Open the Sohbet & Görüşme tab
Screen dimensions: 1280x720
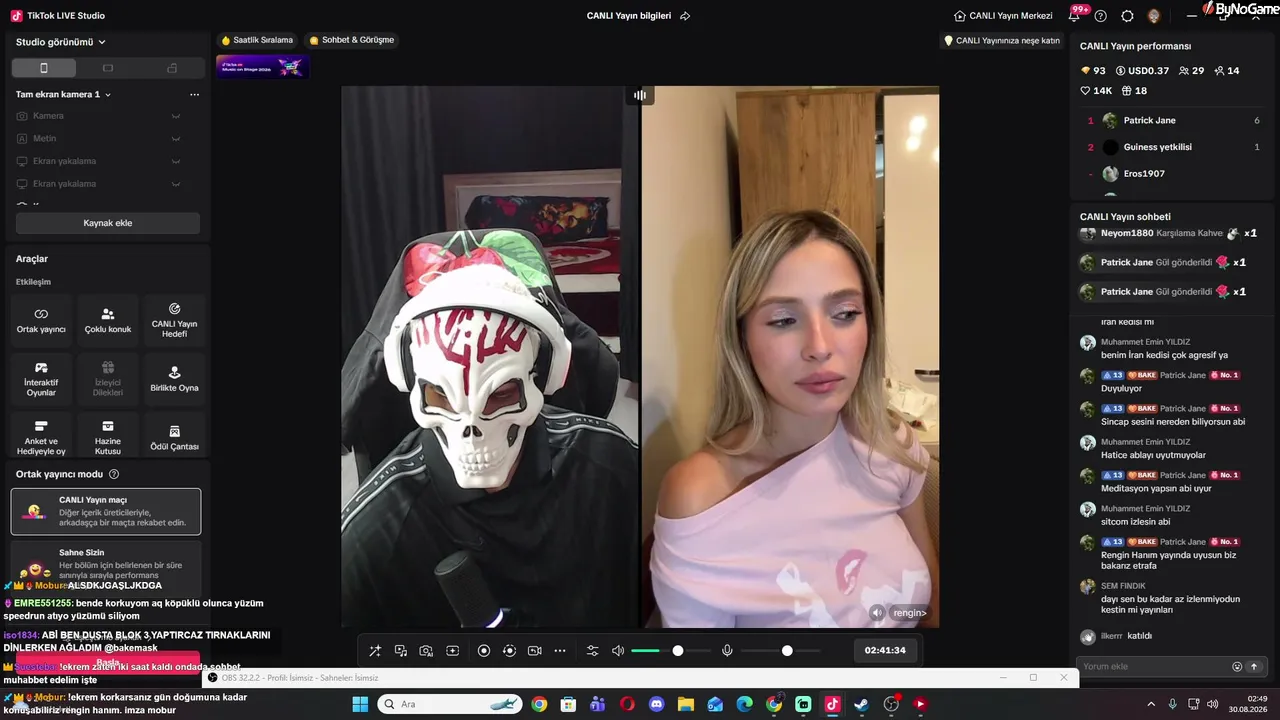pos(351,40)
